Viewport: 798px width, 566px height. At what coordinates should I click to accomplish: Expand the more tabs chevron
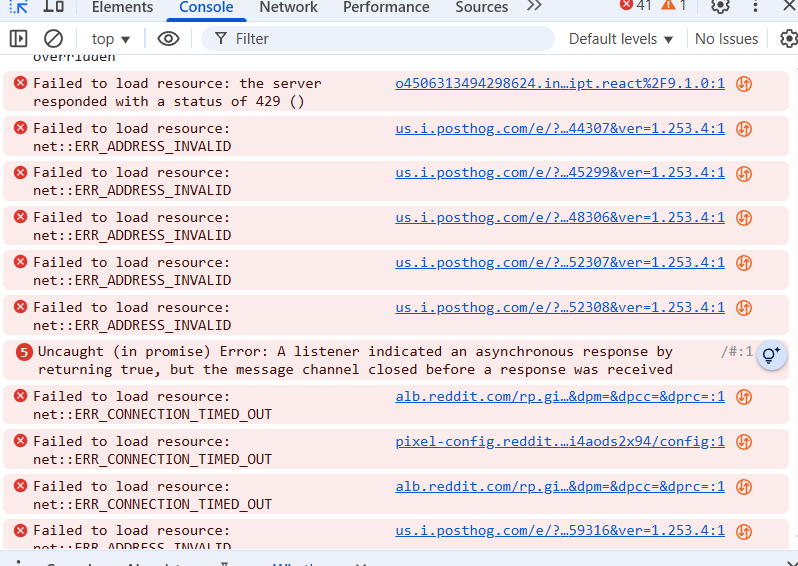[x=534, y=6]
